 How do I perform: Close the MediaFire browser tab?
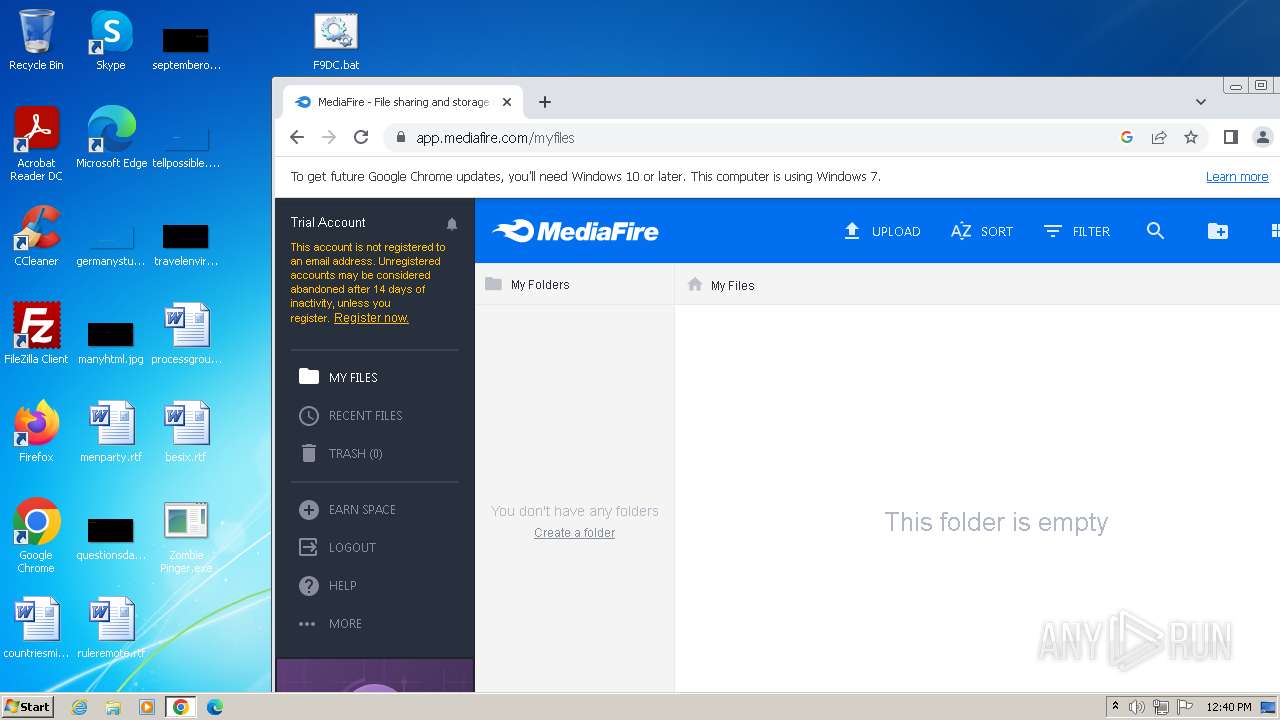coord(506,102)
